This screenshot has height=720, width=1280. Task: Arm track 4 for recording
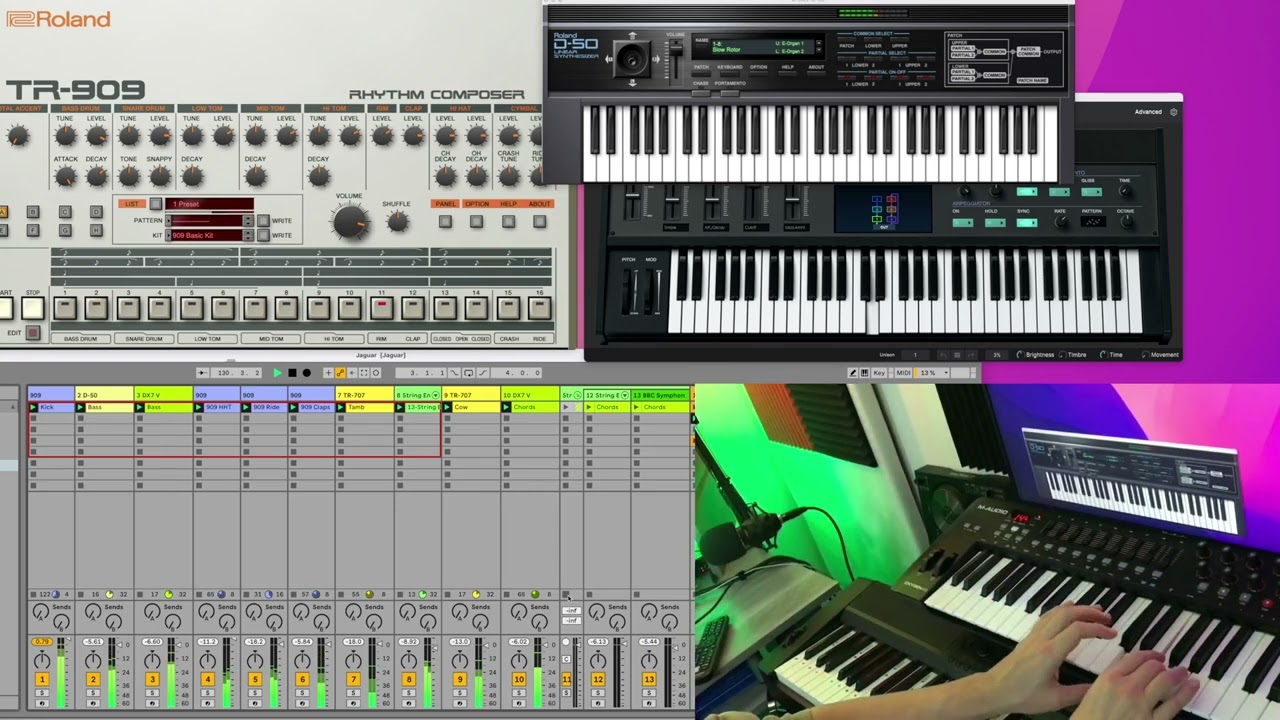point(207,704)
